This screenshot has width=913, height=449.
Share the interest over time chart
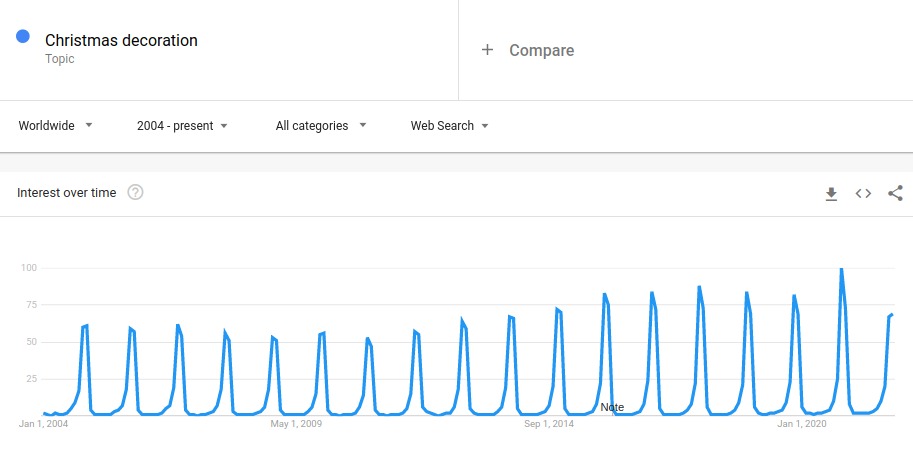coord(895,193)
